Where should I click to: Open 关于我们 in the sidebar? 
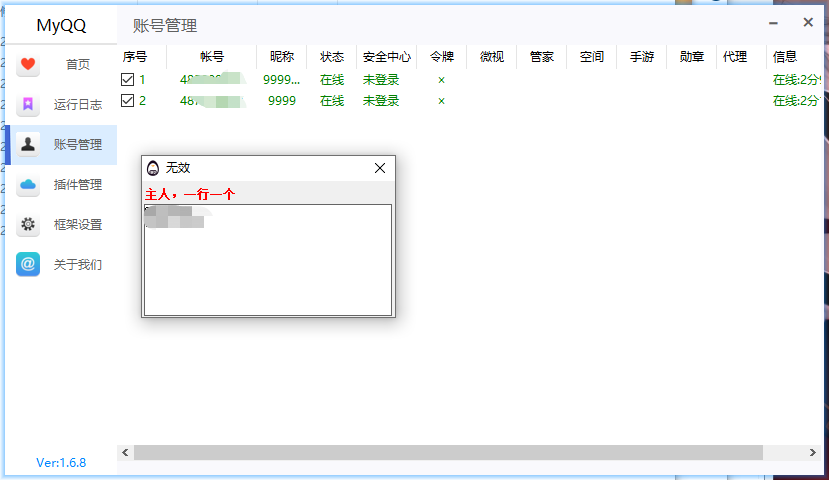pos(78,264)
